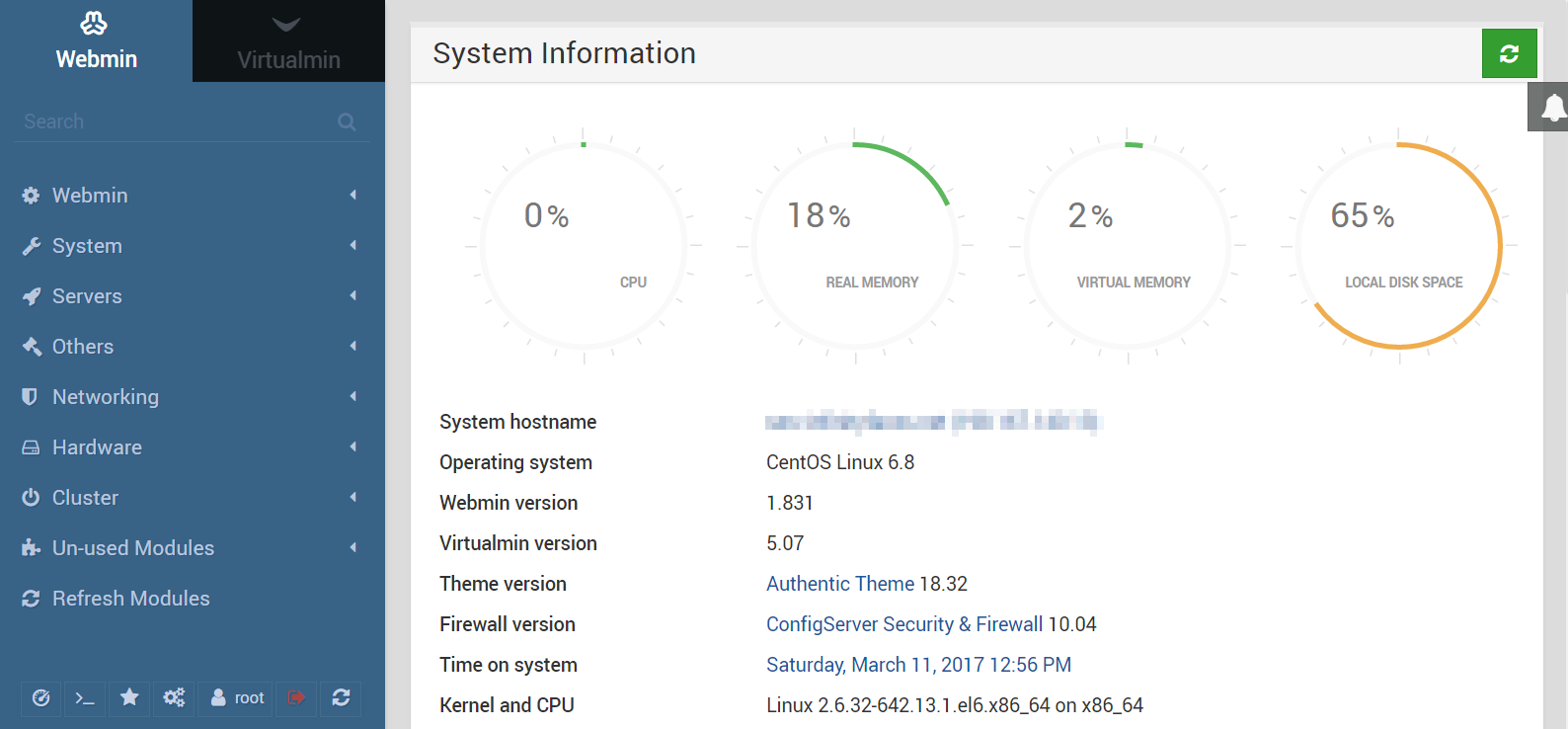Click the Networking shield icon
The width and height of the screenshot is (1568, 729).
pos(30,397)
